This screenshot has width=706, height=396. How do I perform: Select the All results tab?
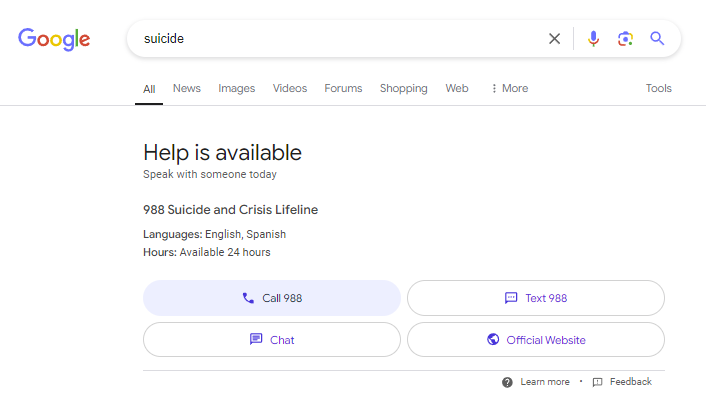[x=149, y=89]
